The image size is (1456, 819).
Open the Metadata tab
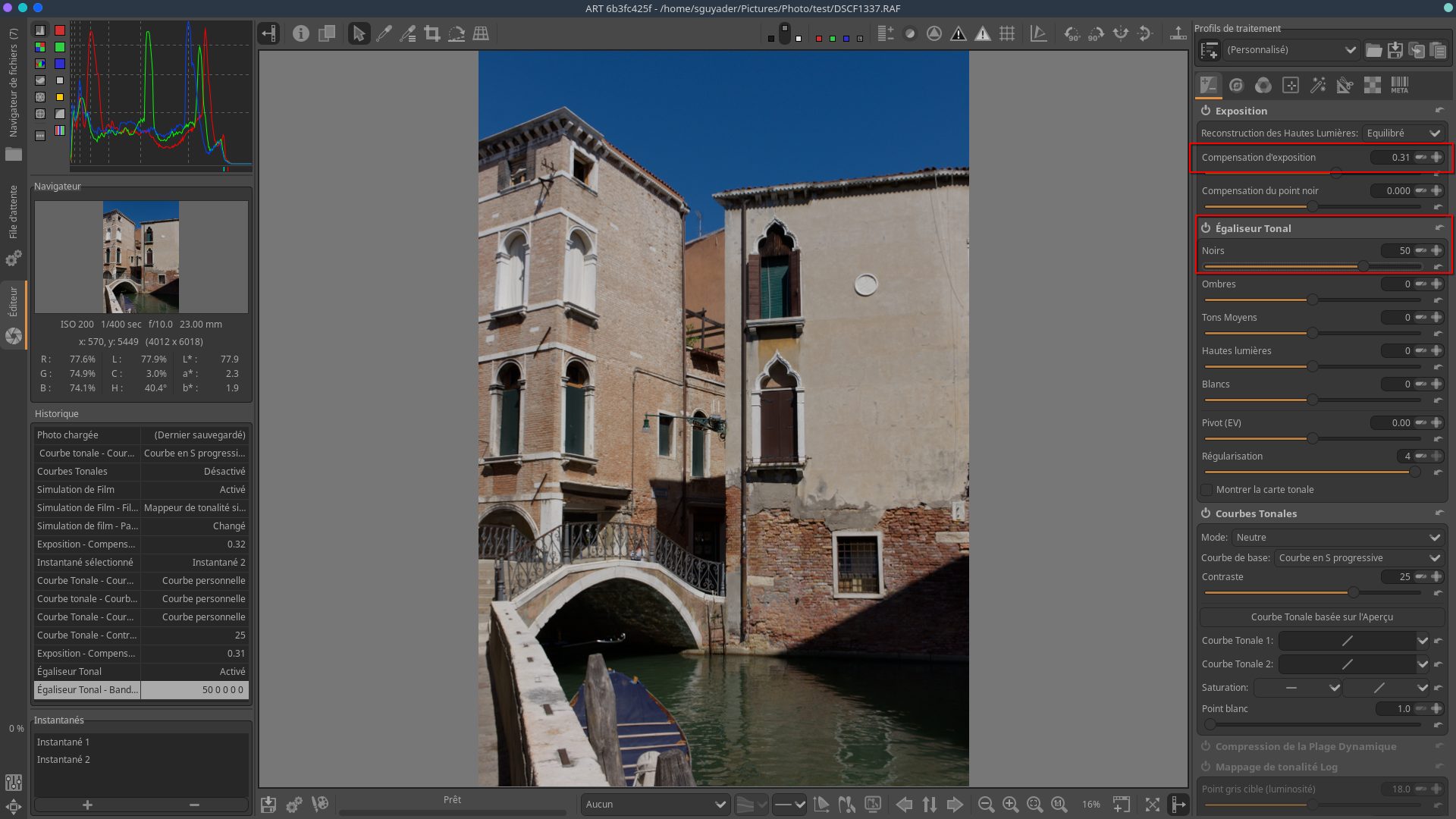1399,85
